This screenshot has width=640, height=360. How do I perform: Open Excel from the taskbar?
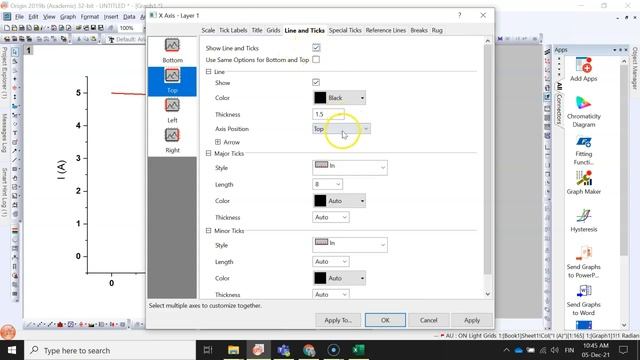click(x=358, y=350)
